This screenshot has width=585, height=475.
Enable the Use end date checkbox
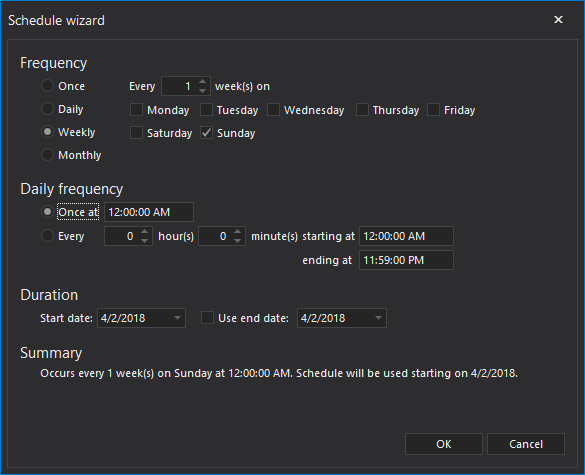click(x=207, y=318)
